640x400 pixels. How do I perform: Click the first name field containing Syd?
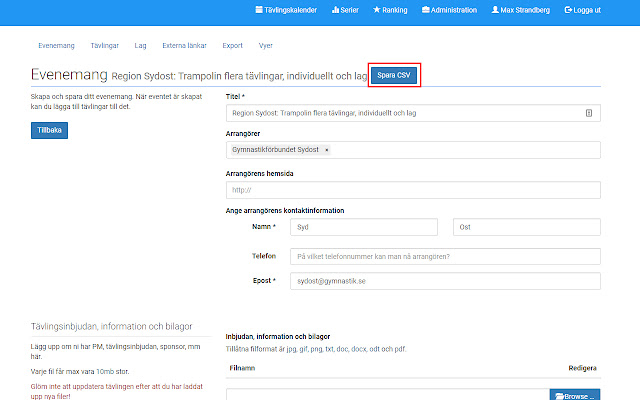click(364, 227)
